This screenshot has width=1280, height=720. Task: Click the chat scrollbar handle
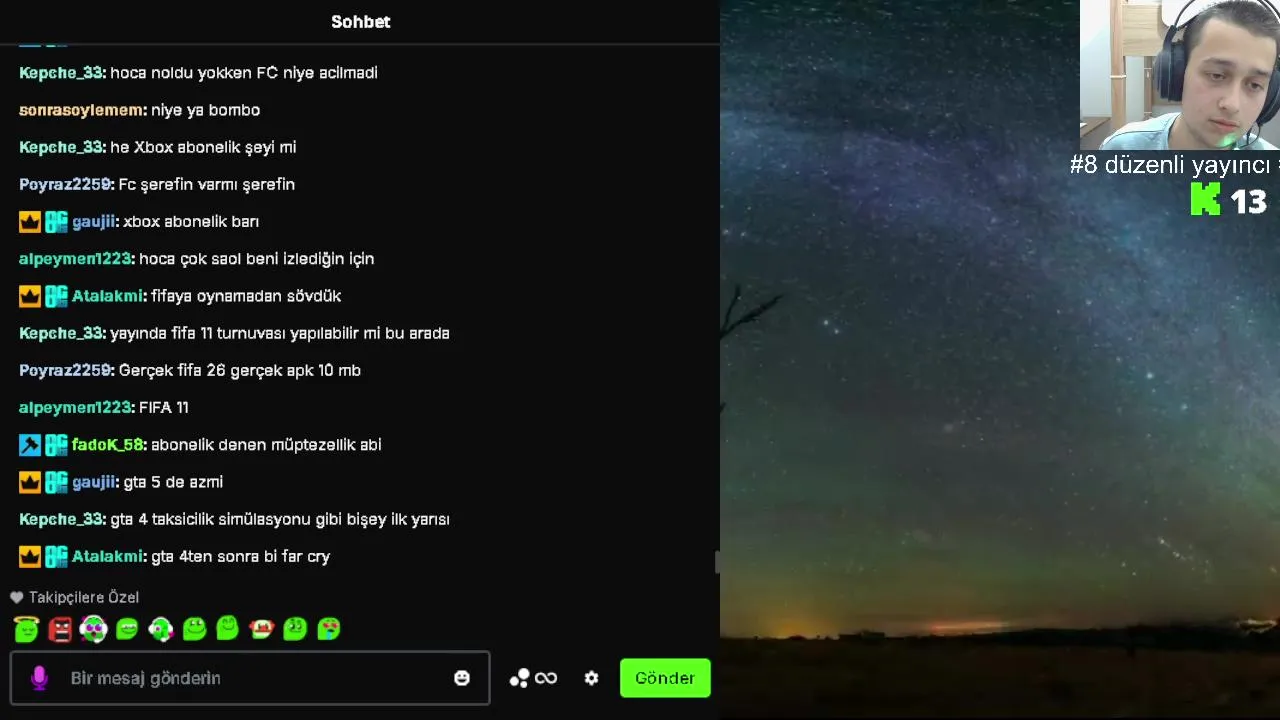pos(716,562)
